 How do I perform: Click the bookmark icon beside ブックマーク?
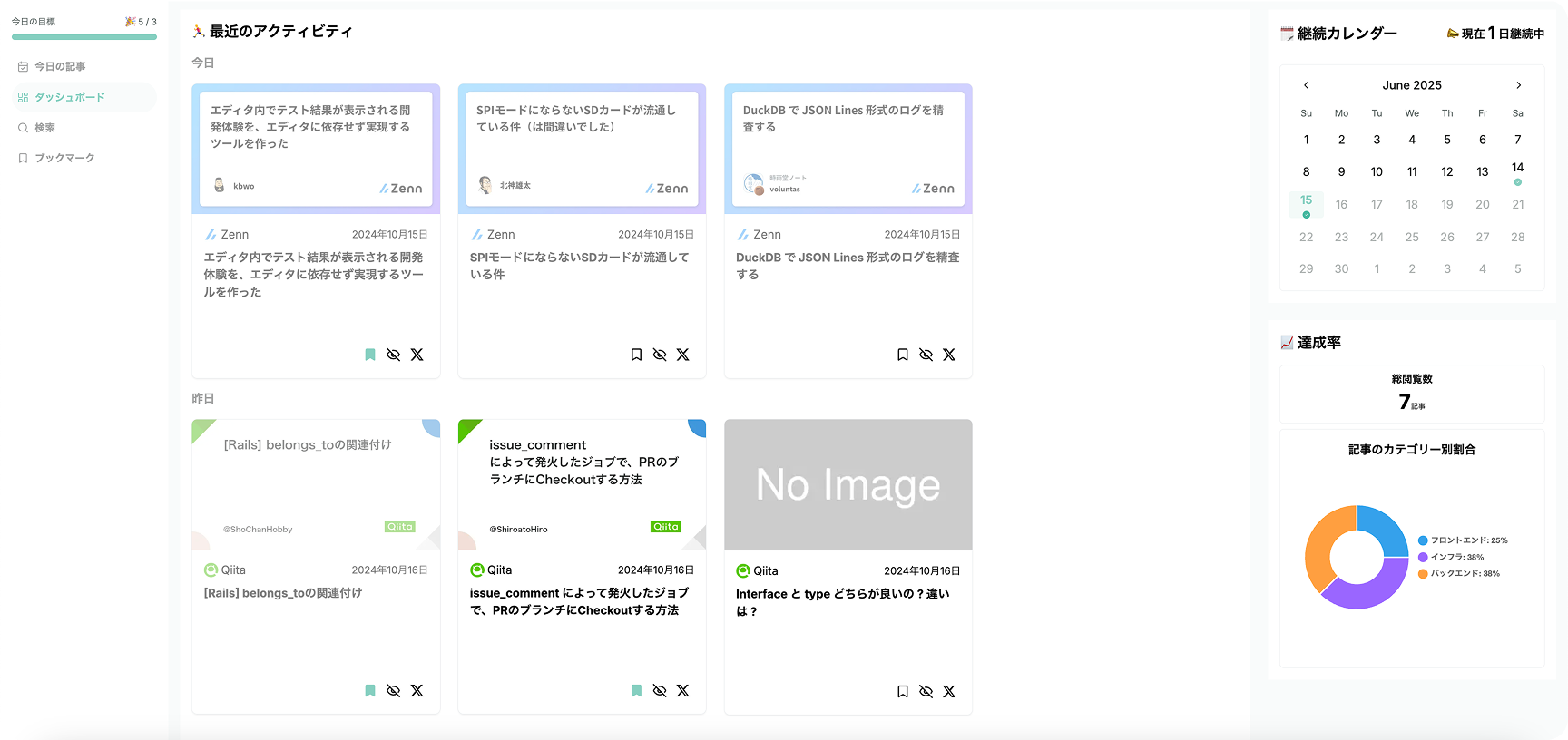[24, 158]
